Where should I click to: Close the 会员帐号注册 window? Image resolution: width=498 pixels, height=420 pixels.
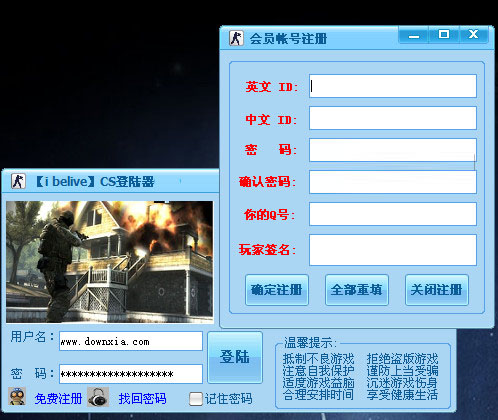pyautogui.click(x=474, y=35)
